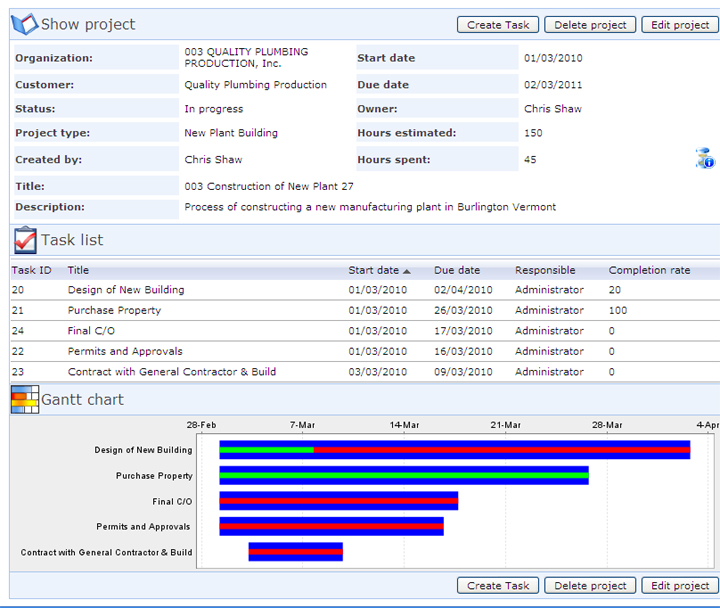Open task Purchase Property in the list
The image size is (720, 608).
(x=114, y=310)
